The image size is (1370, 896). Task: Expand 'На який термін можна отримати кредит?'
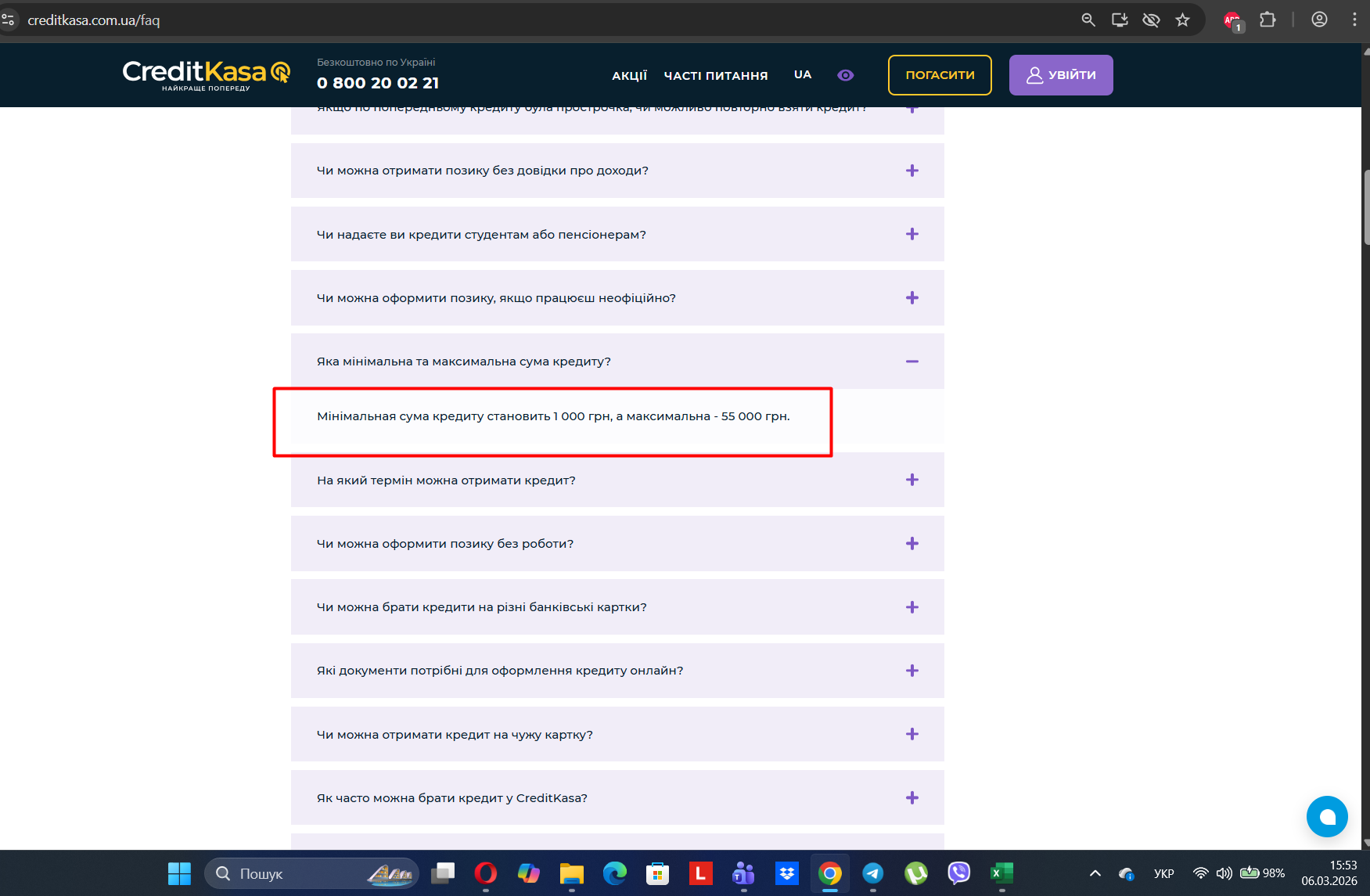point(617,480)
